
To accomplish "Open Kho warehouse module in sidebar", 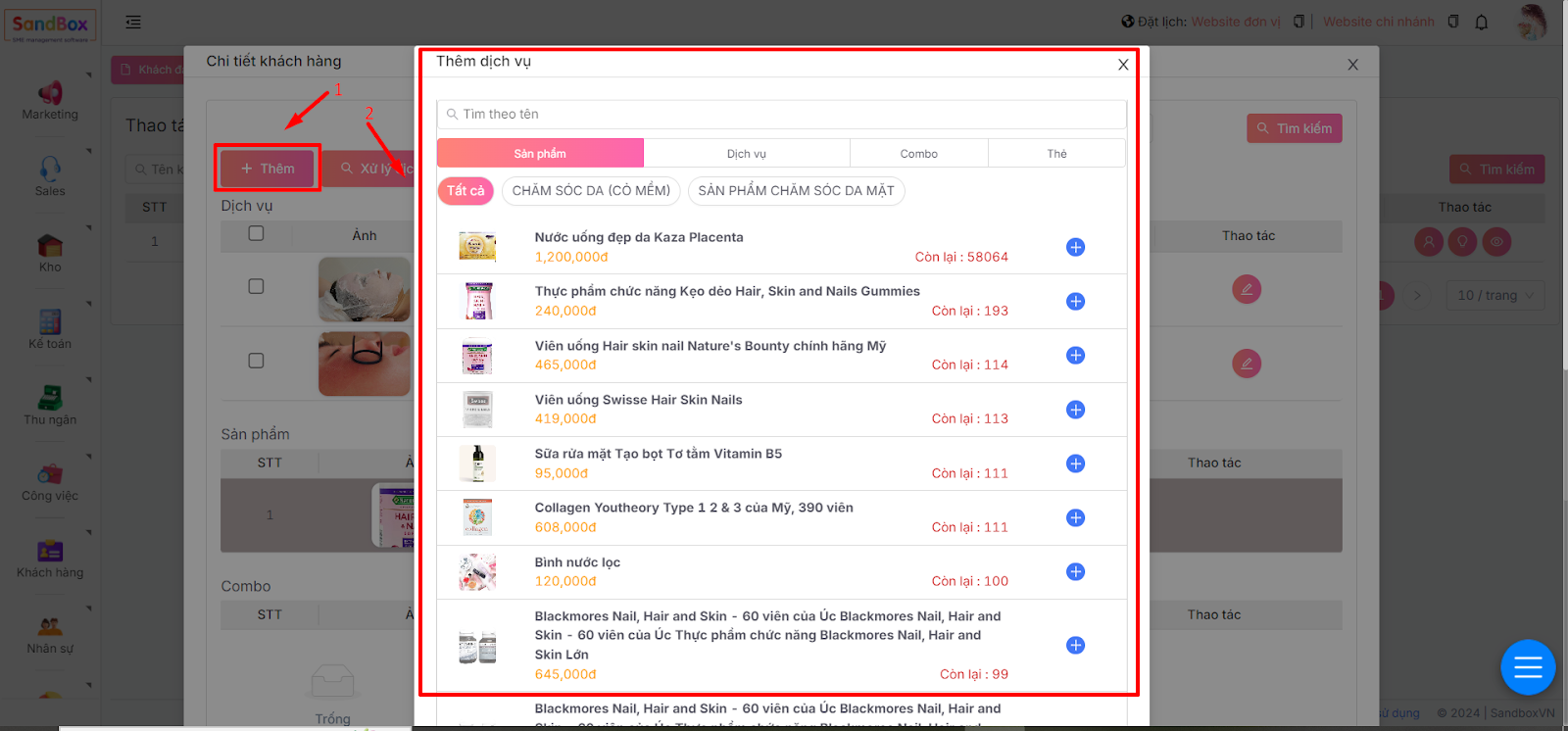I will [x=50, y=253].
